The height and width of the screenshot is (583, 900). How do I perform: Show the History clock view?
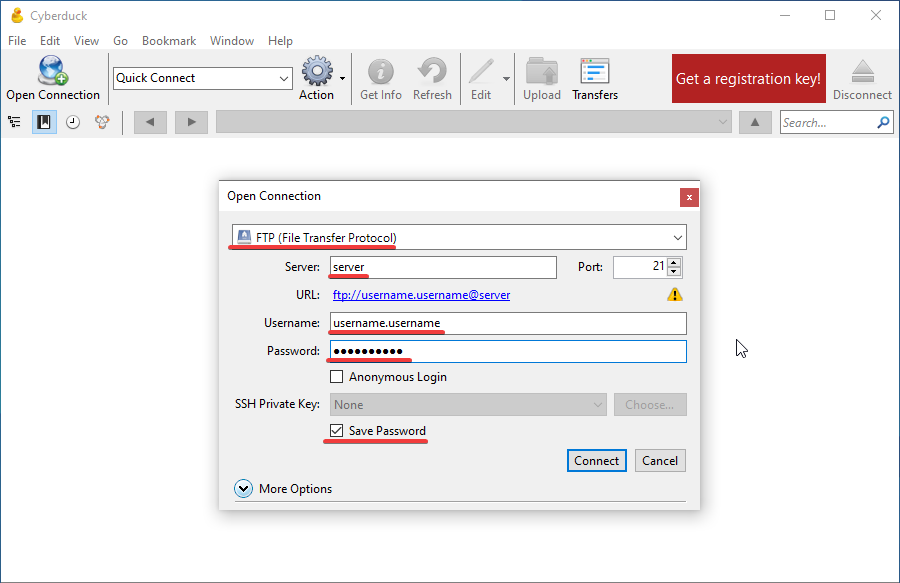click(73, 122)
